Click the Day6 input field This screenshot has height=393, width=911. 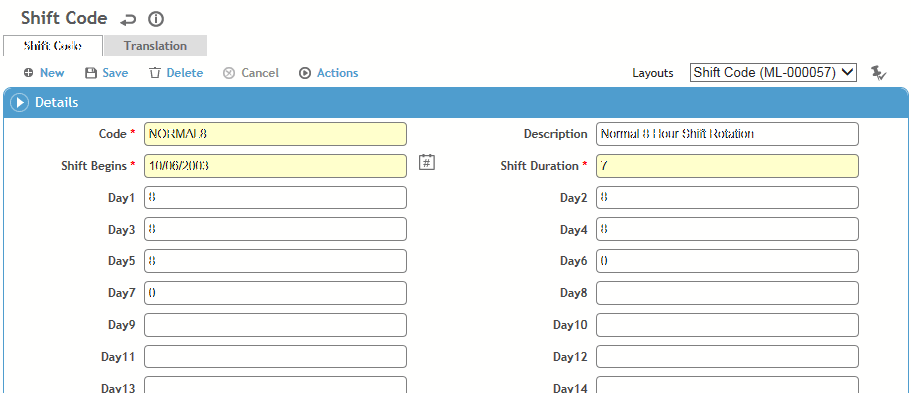pos(727,261)
